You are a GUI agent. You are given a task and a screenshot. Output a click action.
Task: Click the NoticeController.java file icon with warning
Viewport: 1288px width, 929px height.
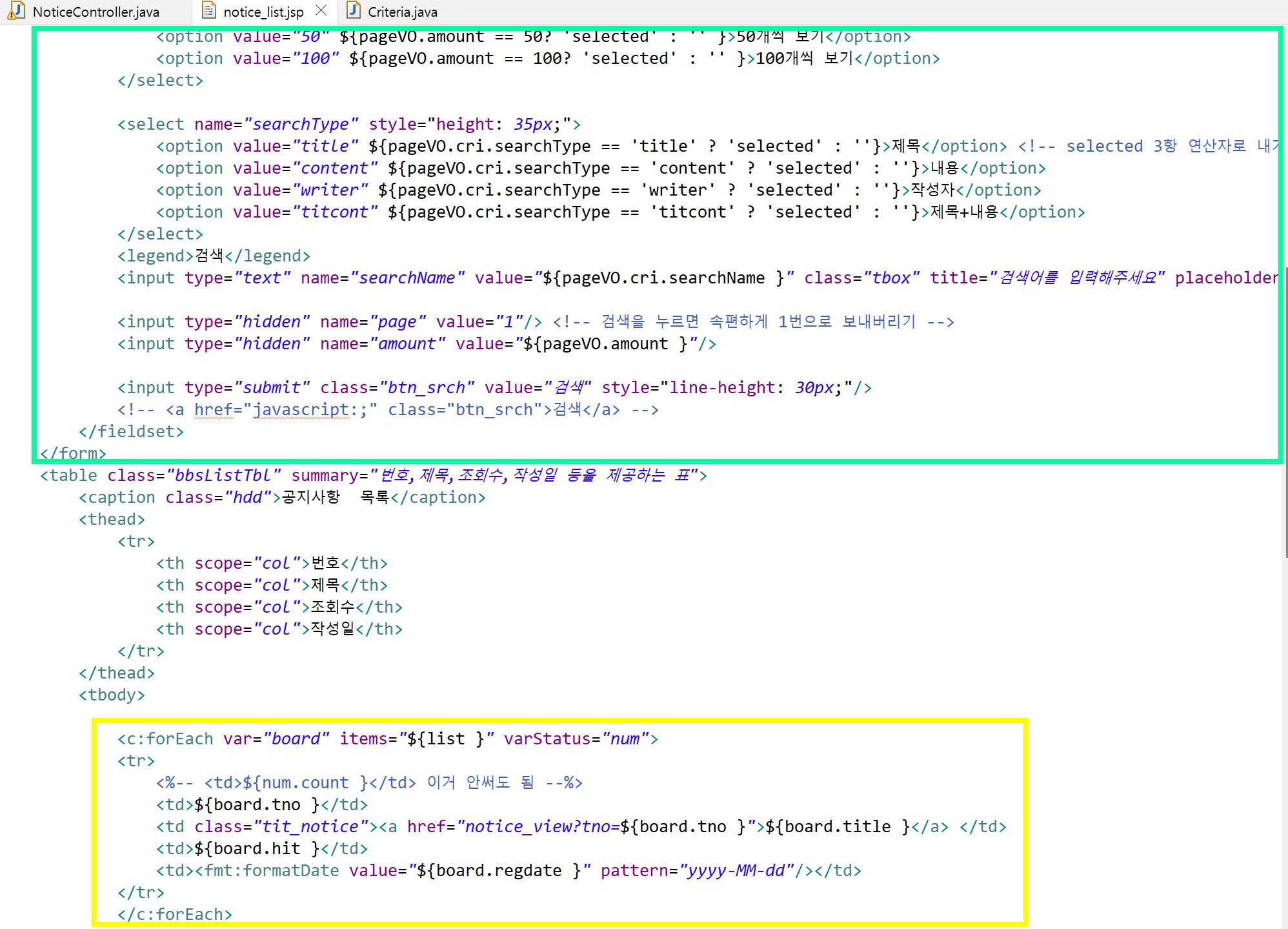(15, 11)
